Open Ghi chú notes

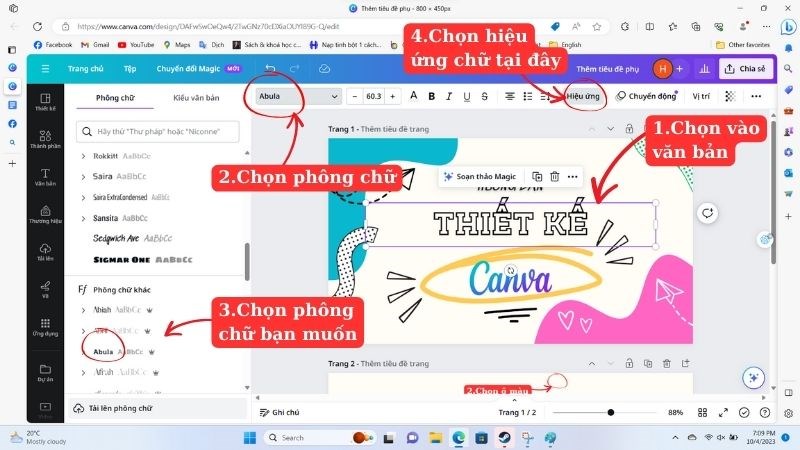[x=280, y=412]
